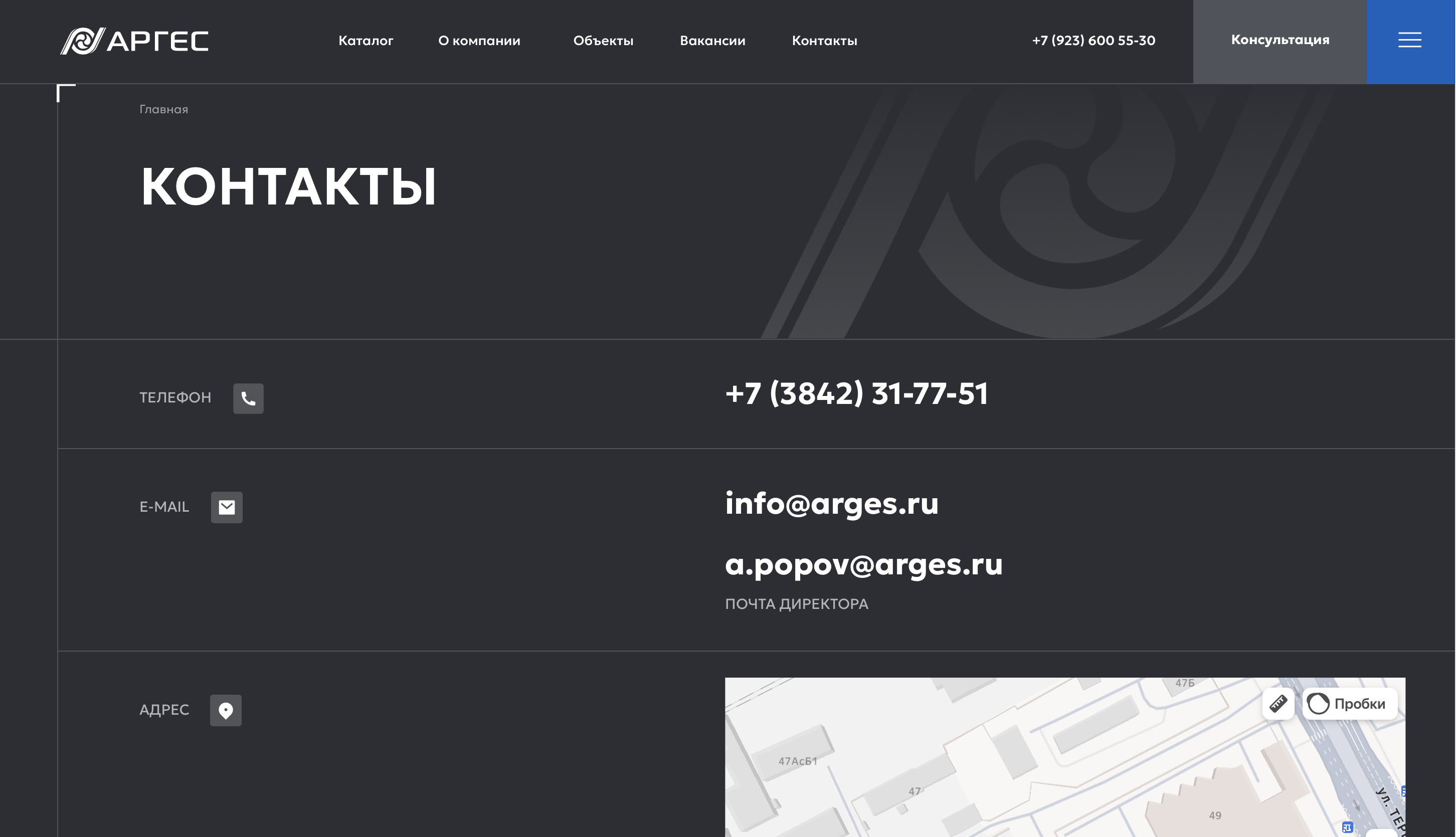Click the АДРЕС label

[x=164, y=710]
